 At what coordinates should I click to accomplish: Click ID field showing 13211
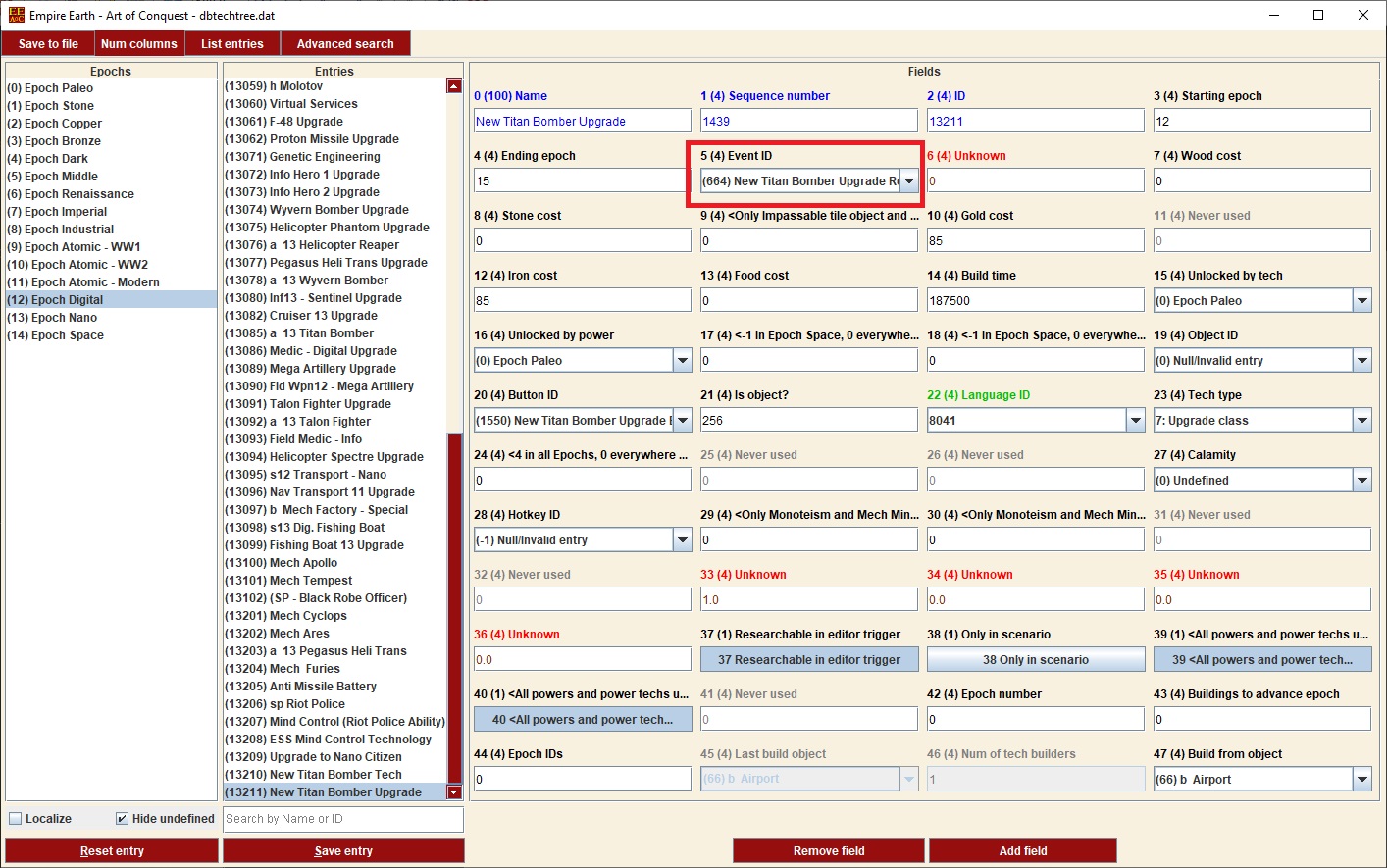1036,122
